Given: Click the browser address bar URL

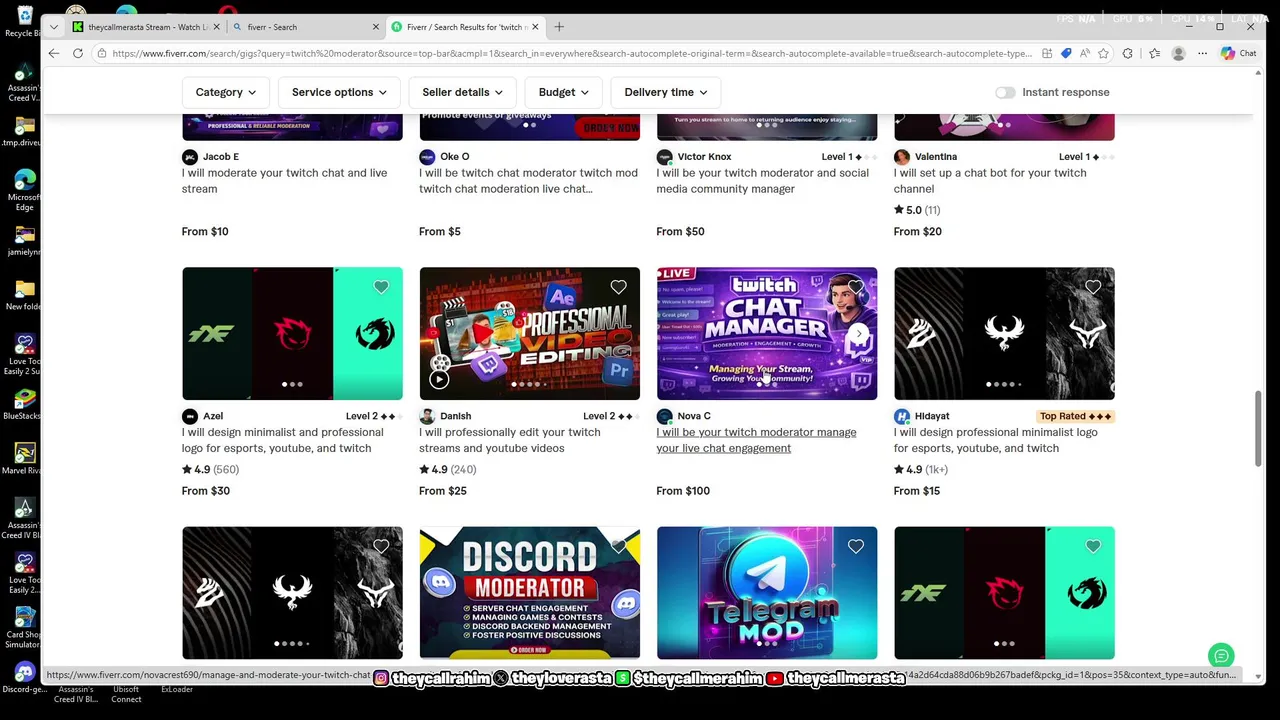Looking at the screenshot, I should pyautogui.click(x=572, y=53).
